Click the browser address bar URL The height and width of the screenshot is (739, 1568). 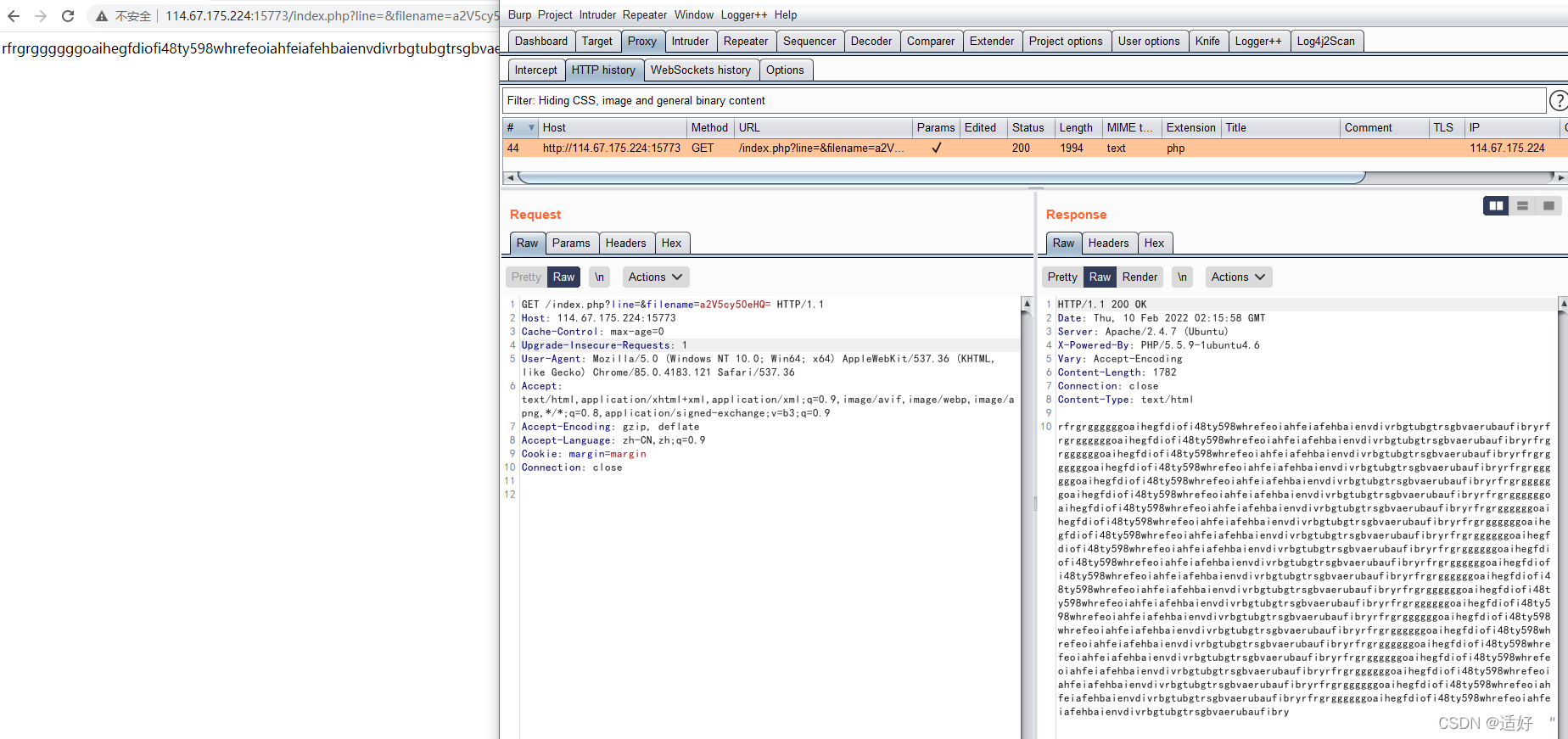pyautogui.click(x=331, y=16)
